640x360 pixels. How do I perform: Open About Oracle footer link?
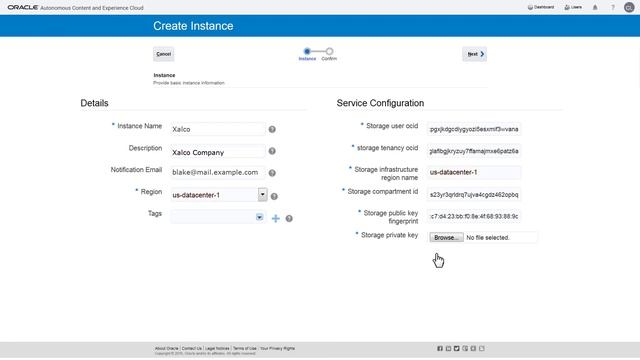pos(167,349)
